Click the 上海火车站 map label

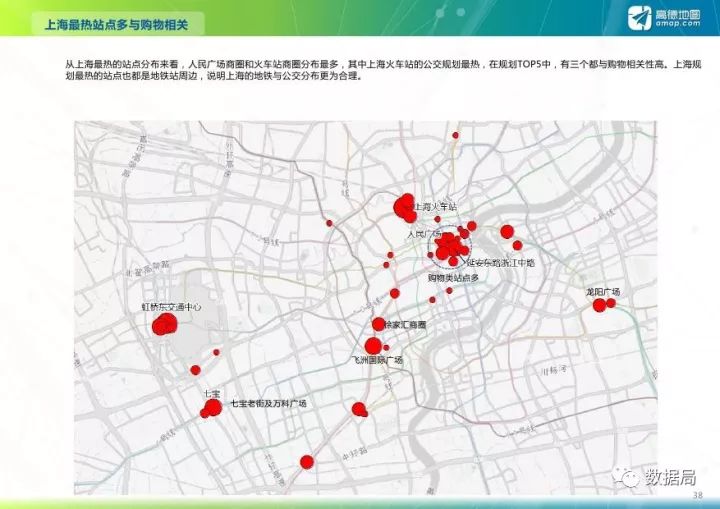436,207
